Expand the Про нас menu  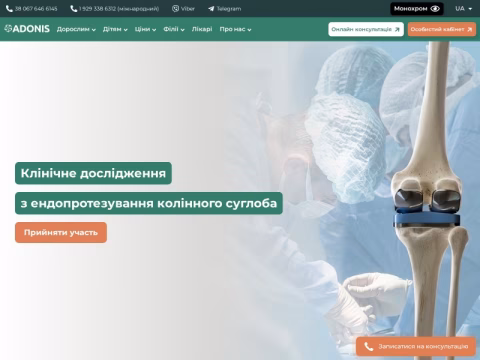coord(235,29)
